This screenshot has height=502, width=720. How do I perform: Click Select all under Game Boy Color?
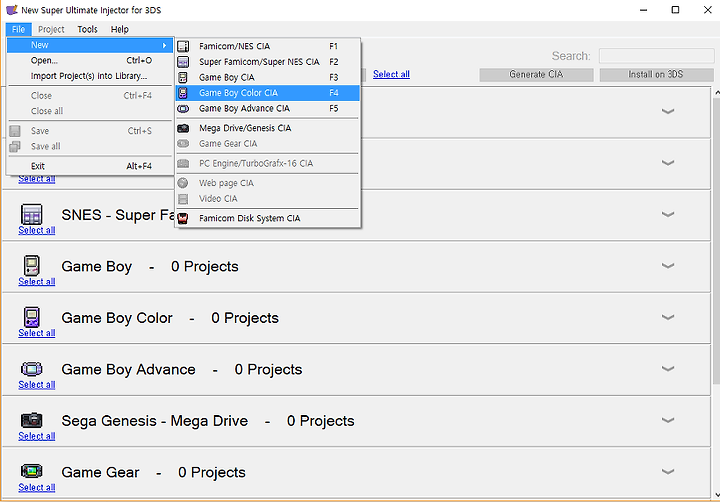coord(37,333)
